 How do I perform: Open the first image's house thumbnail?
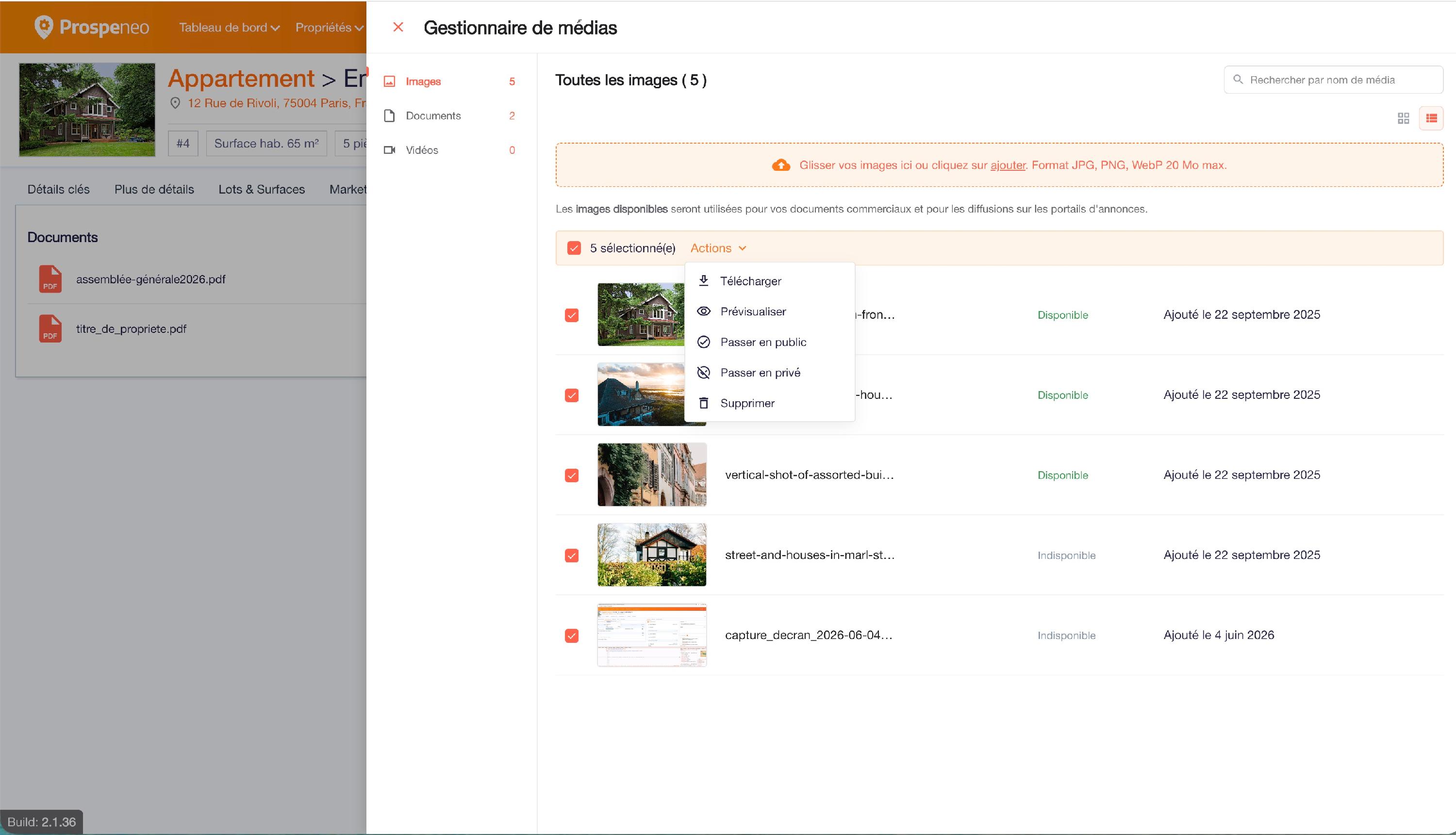(641, 314)
